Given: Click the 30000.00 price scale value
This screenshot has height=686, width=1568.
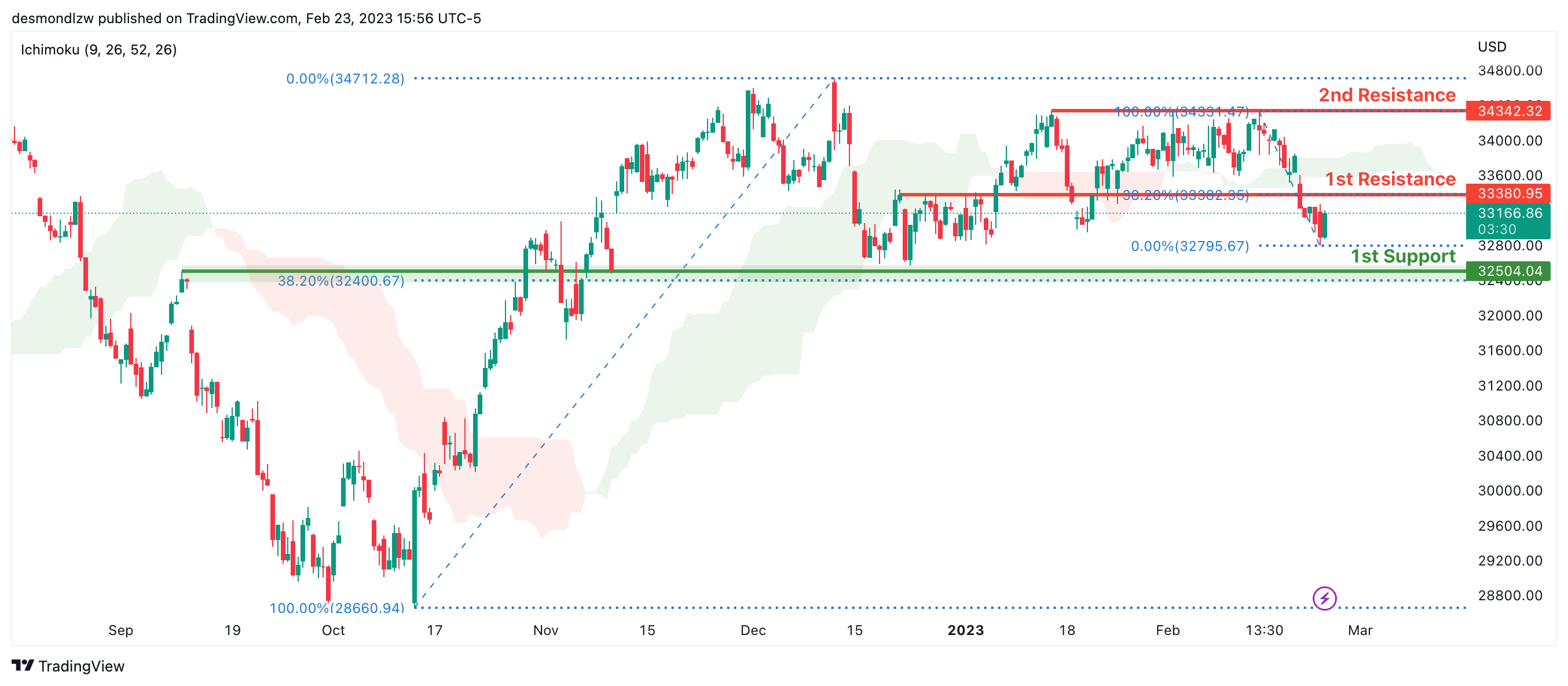Looking at the screenshot, I should click(1510, 490).
